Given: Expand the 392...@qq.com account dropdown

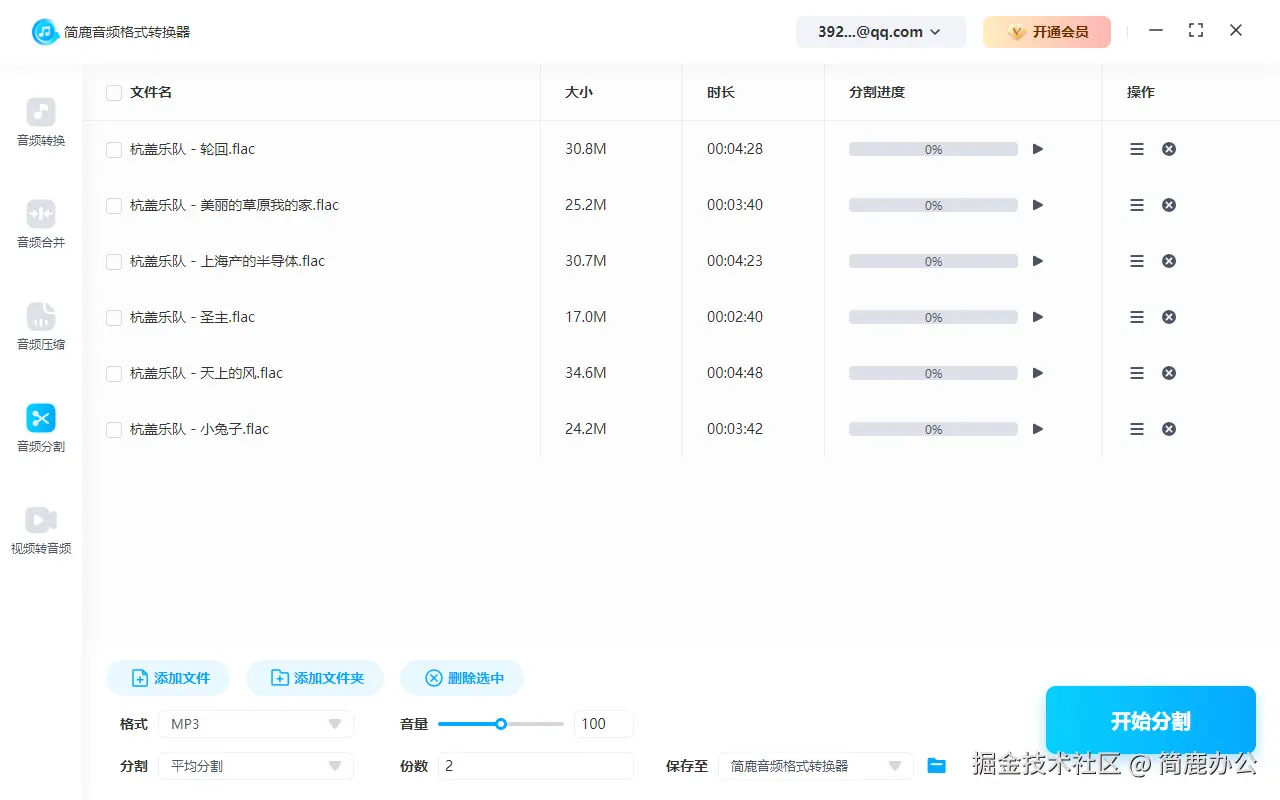Looking at the screenshot, I should pyautogui.click(x=881, y=32).
